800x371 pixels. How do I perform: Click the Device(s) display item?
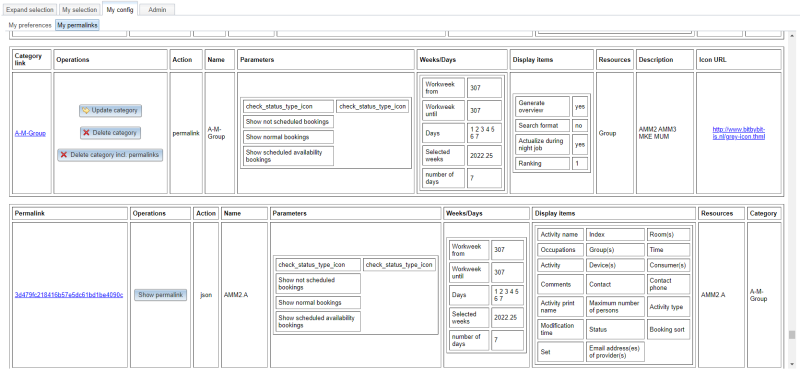pyautogui.click(x=615, y=265)
